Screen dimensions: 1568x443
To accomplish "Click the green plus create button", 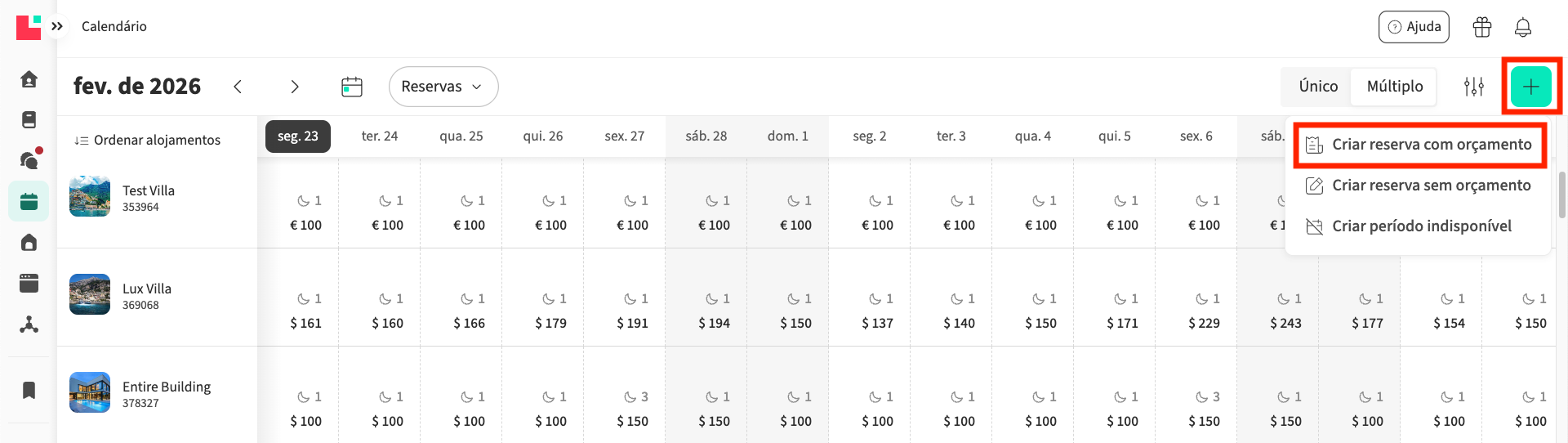I will coord(1530,87).
